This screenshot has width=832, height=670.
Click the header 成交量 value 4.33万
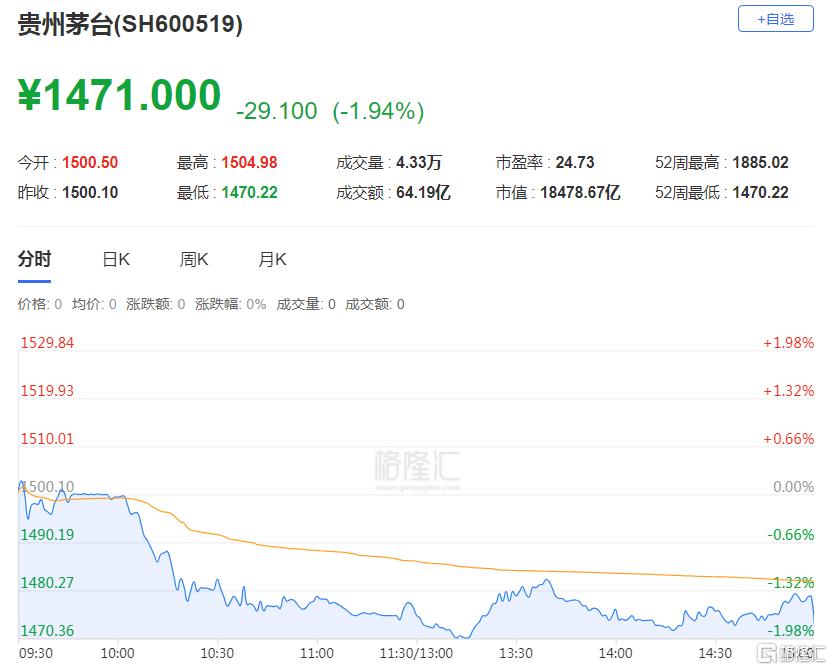click(419, 162)
